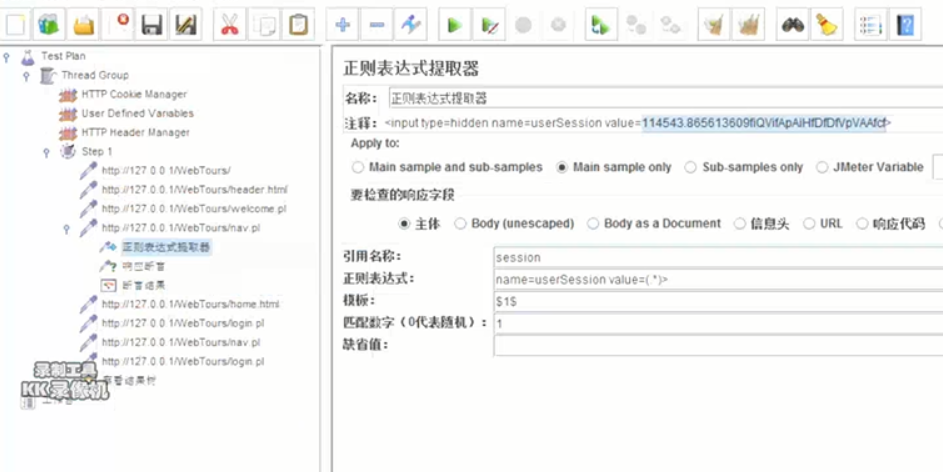The image size is (943, 472).
Task: Open the Help toolbar icon
Action: coord(905,25)
